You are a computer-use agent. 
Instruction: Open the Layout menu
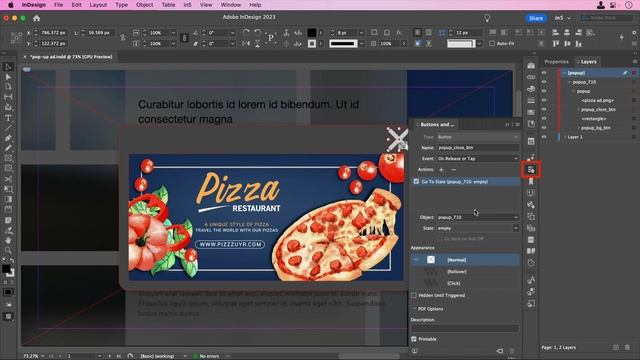(x=98, y=5)
